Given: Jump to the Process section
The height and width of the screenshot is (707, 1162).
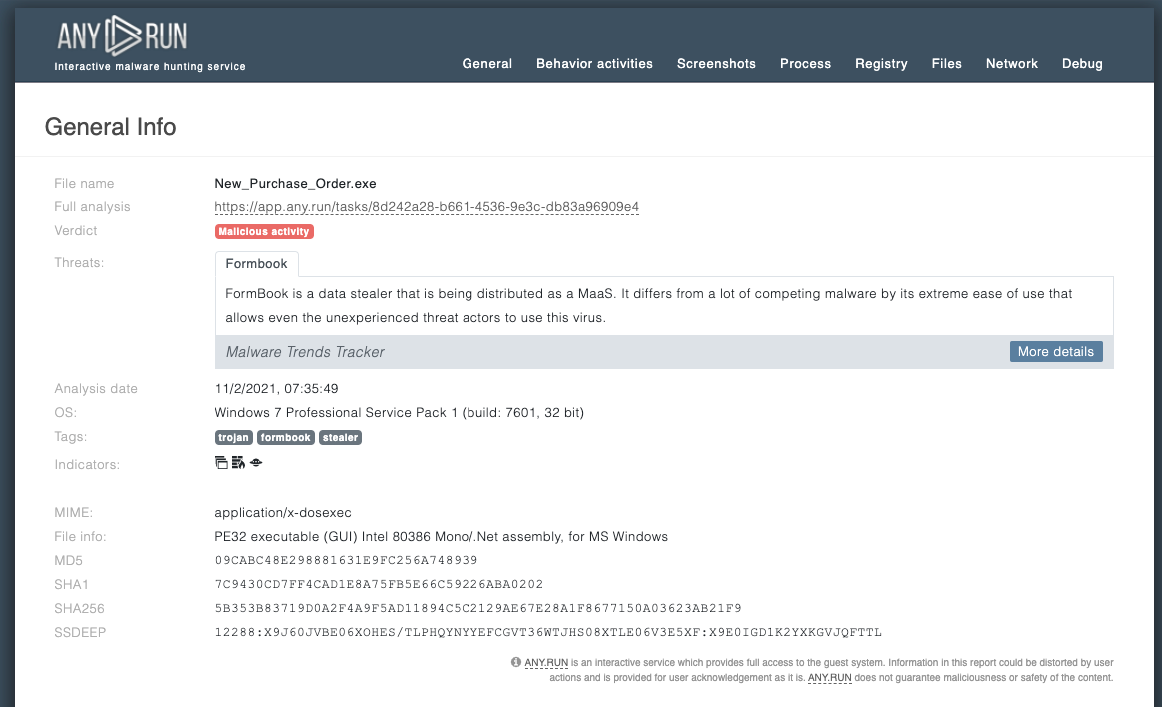Looking at the screenshot, I should (806, 64).
